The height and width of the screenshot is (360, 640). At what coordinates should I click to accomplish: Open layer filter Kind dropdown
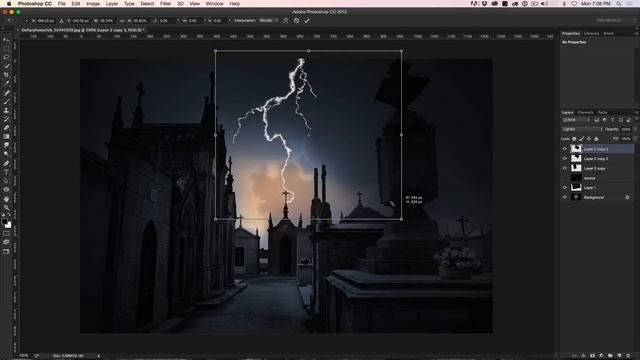coord(576,120)
